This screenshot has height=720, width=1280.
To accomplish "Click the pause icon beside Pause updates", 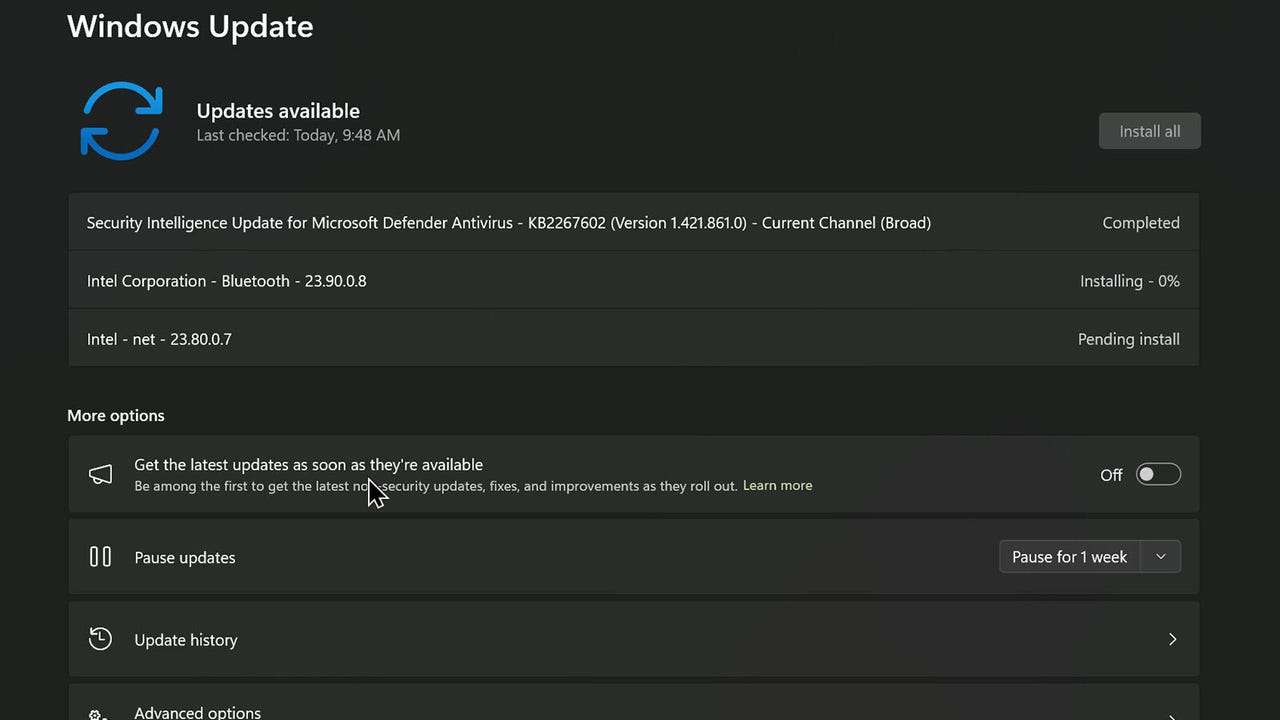I will 100,557.
